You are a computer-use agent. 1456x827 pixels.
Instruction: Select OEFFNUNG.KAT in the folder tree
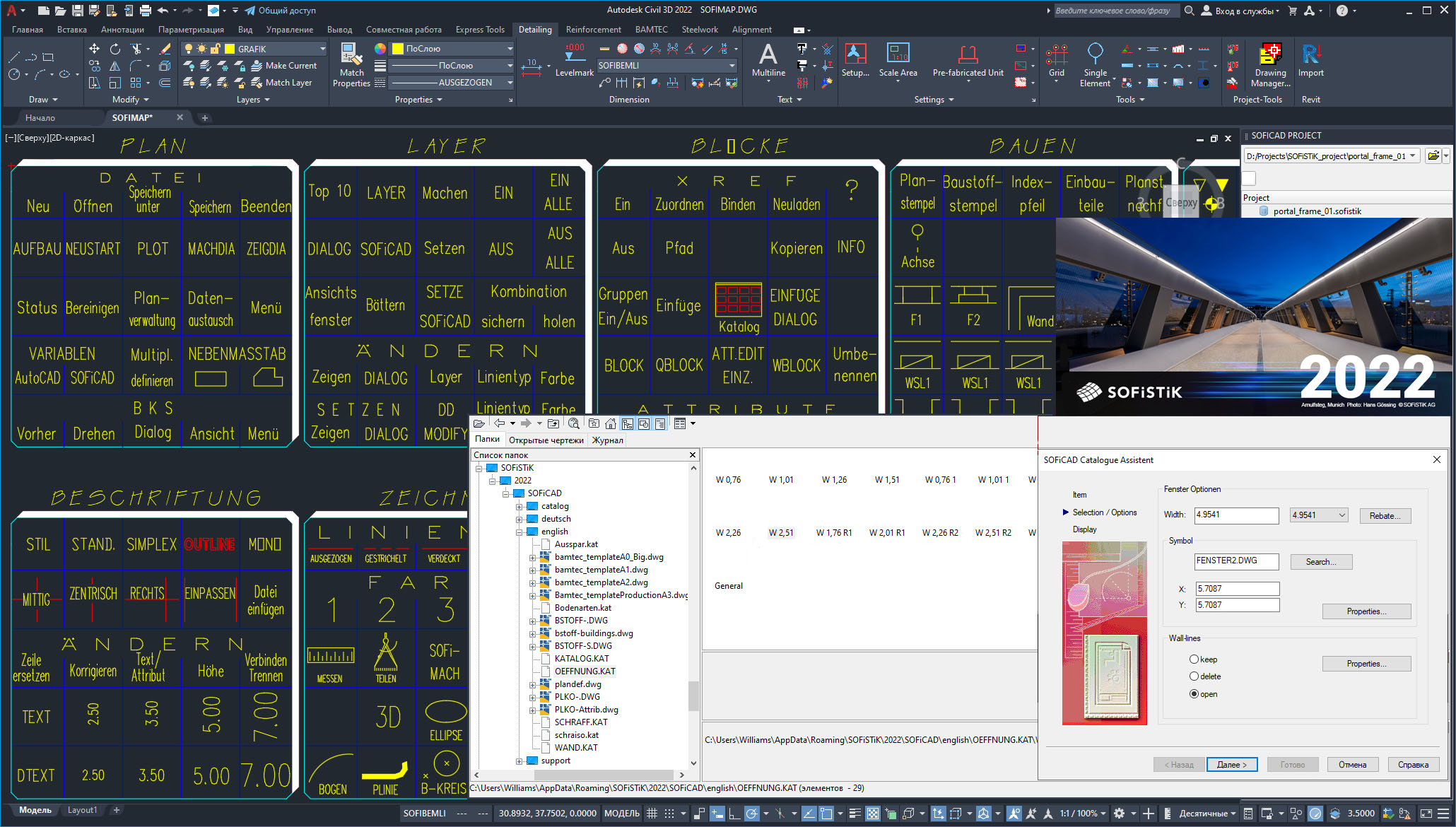click(585, 671)
